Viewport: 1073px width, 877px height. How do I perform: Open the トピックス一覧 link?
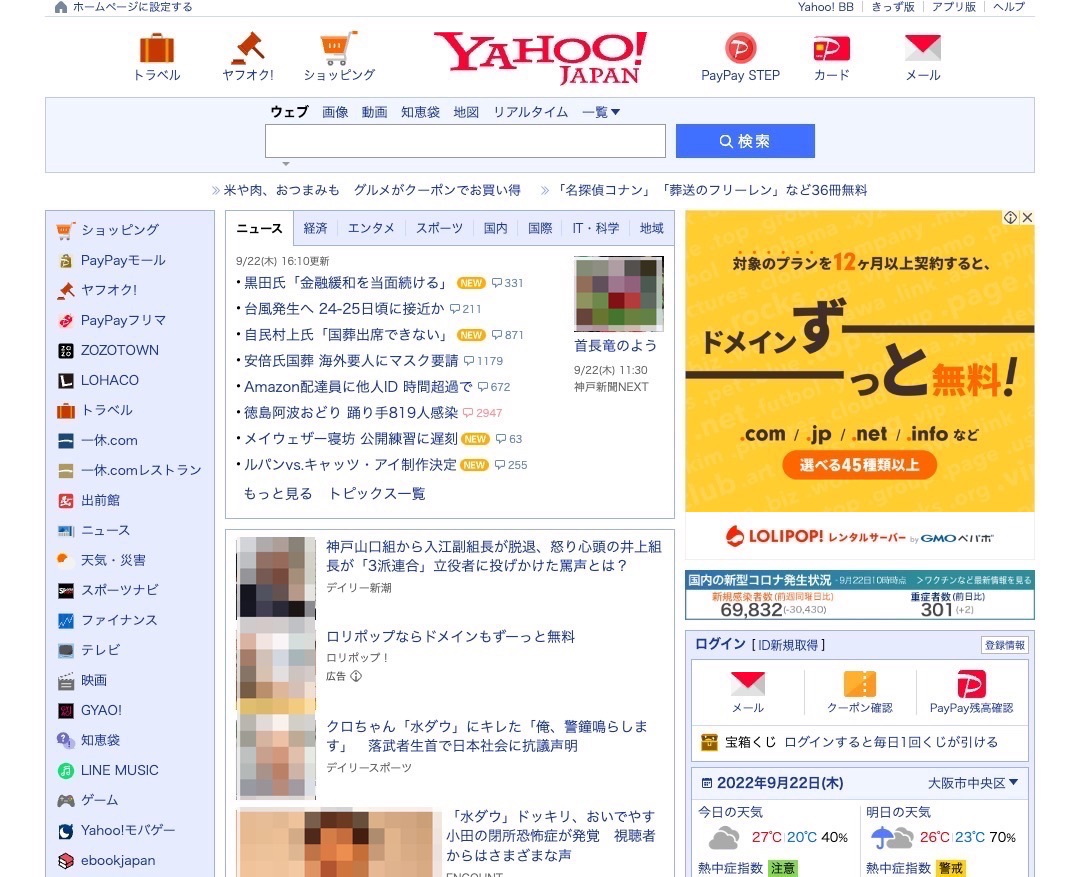pyautogui.click(x=377, y=494)
